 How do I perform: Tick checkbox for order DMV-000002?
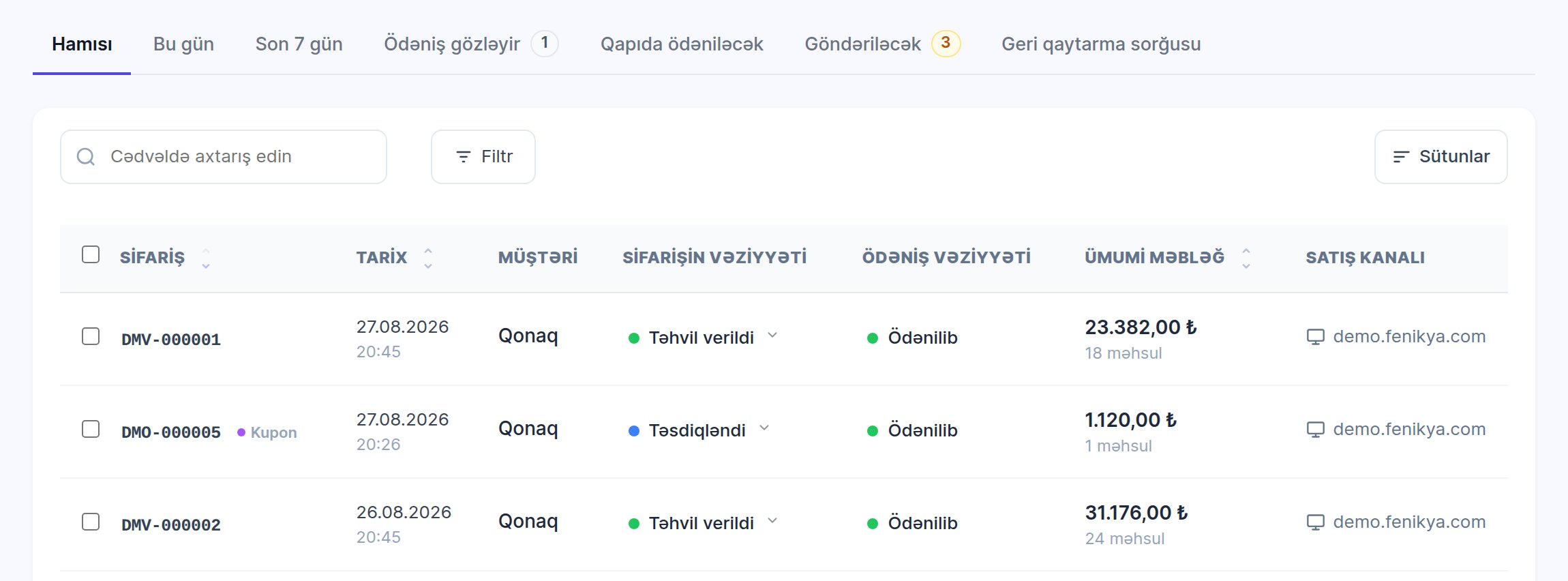[91, 522]
